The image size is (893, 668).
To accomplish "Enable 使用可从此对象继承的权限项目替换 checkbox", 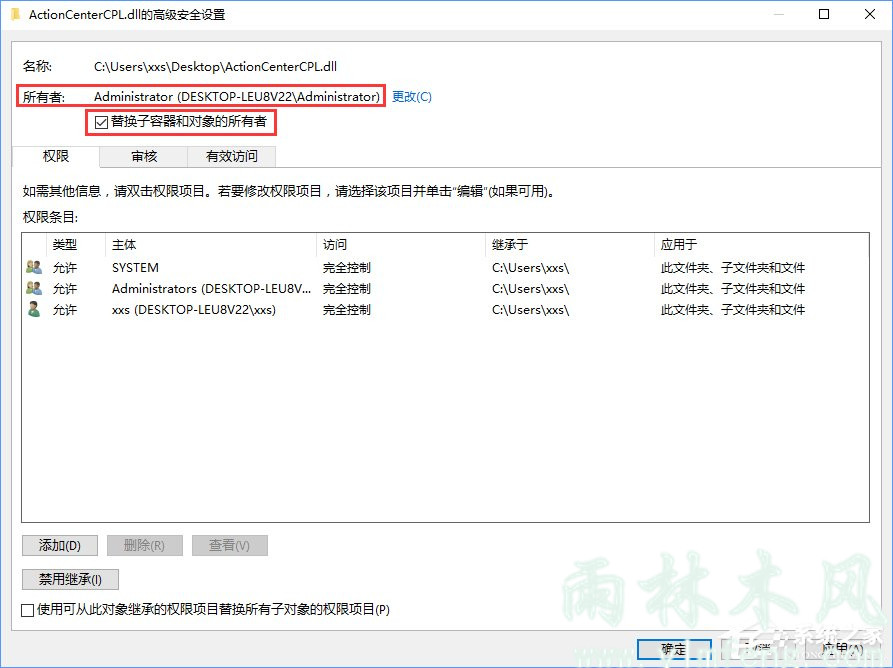I will pyautogui.click(x=27, y=610).
